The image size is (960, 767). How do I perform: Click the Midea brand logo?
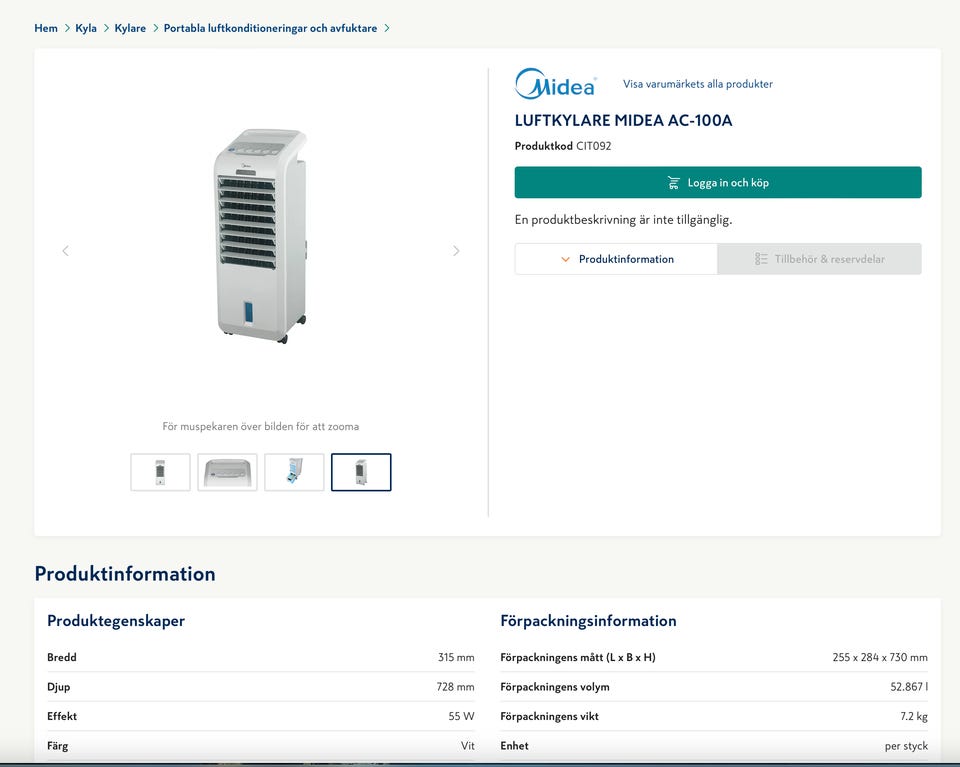555,84
